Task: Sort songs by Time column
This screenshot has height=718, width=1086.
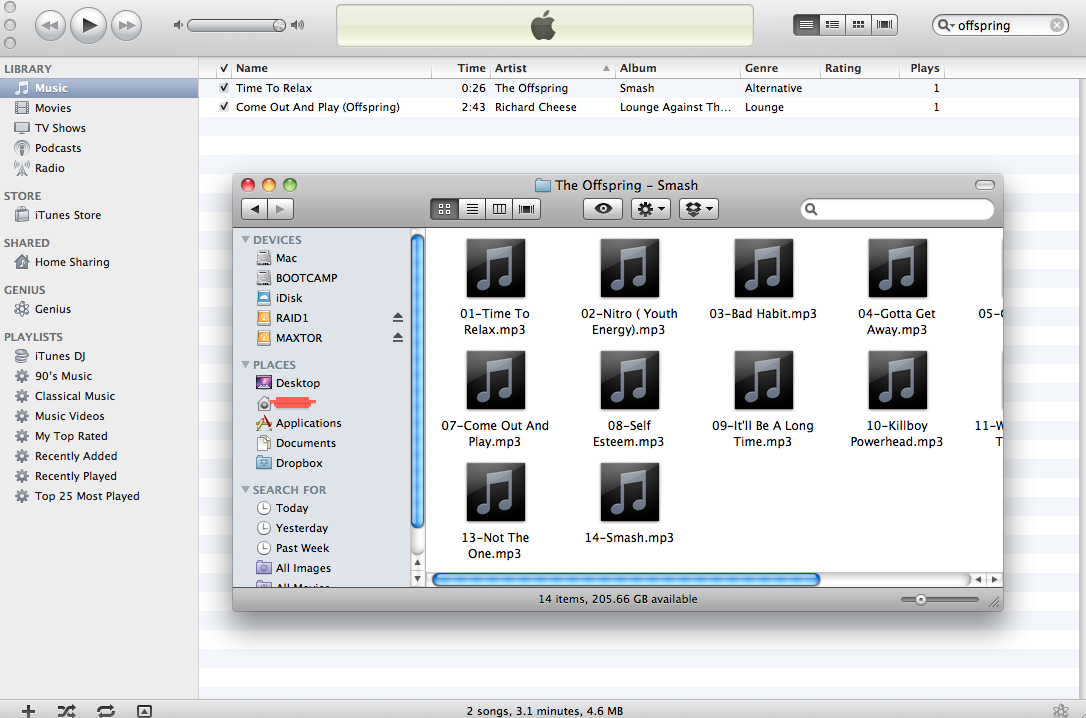Action: point(461,68)
